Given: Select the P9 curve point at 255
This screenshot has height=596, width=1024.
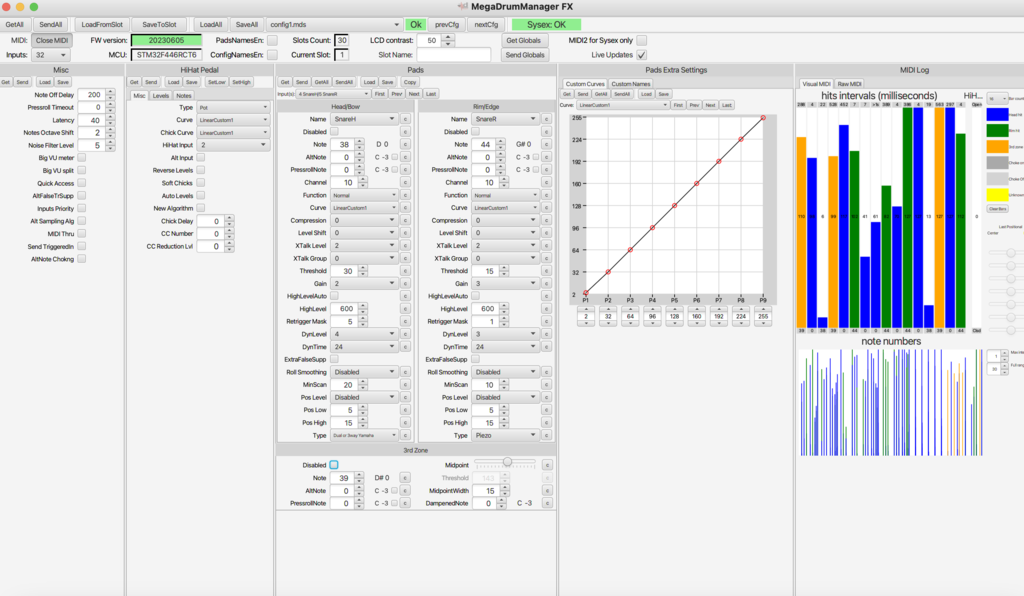Looking at the screenshot, I should click(x=763, y=118).
